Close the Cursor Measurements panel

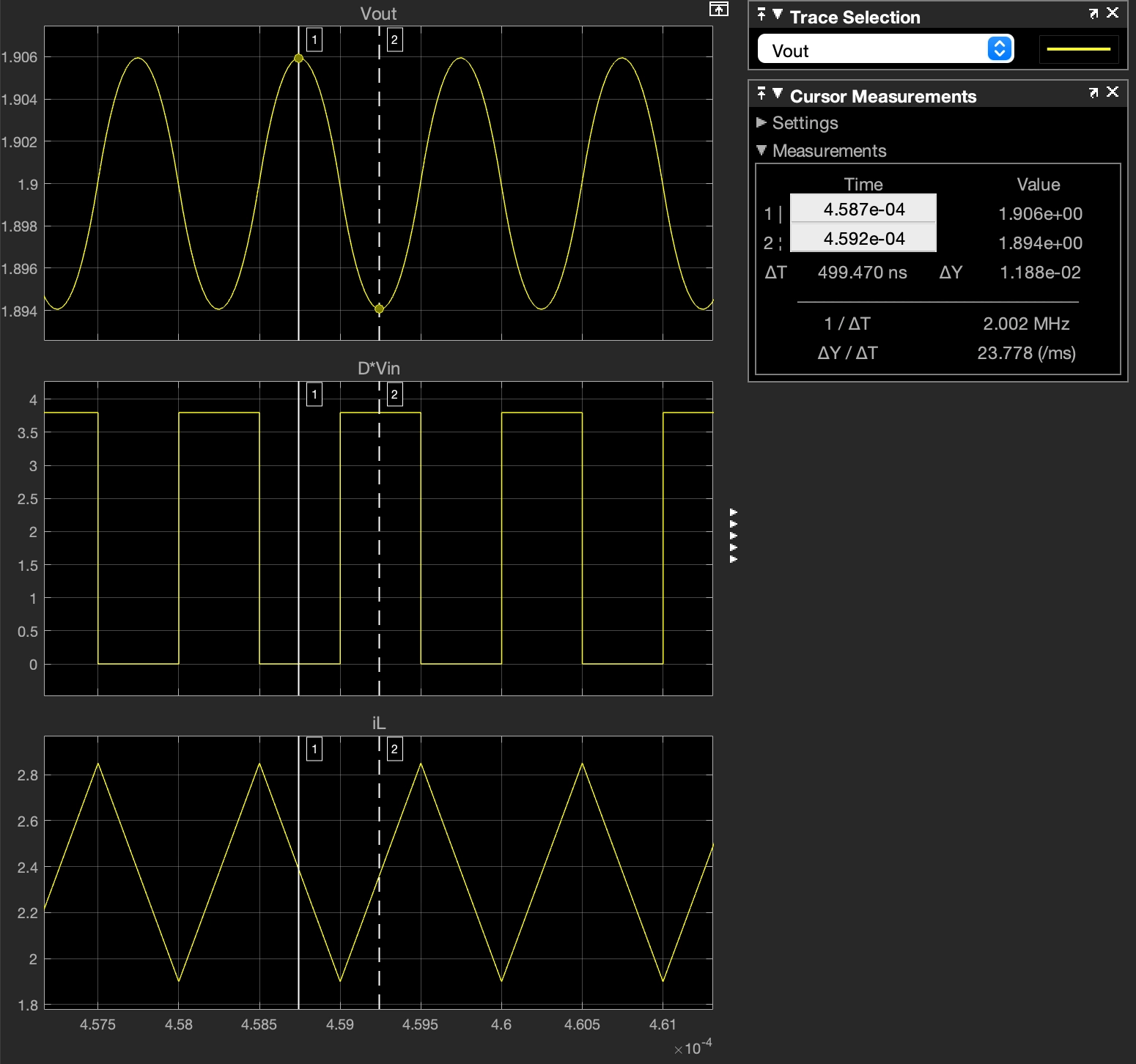[x=1113, y=92]
